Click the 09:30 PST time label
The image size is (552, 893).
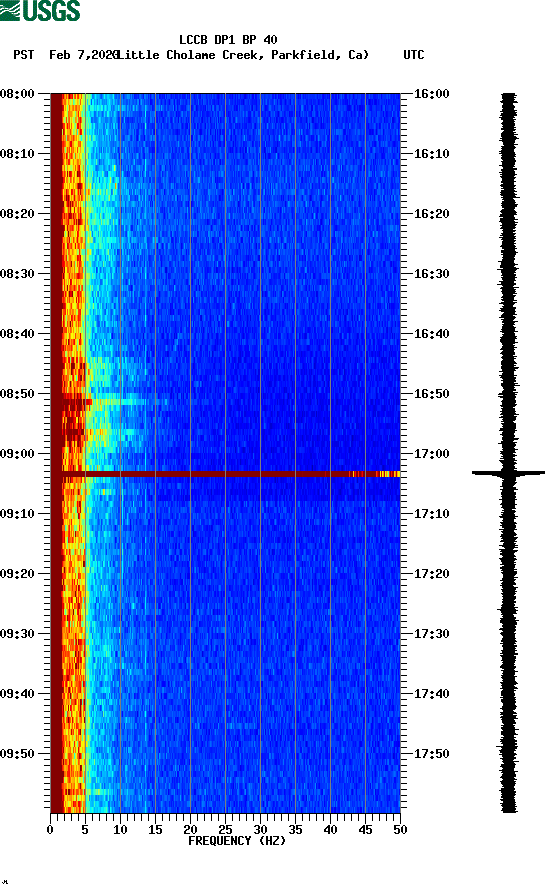click(x=18, y=634)
